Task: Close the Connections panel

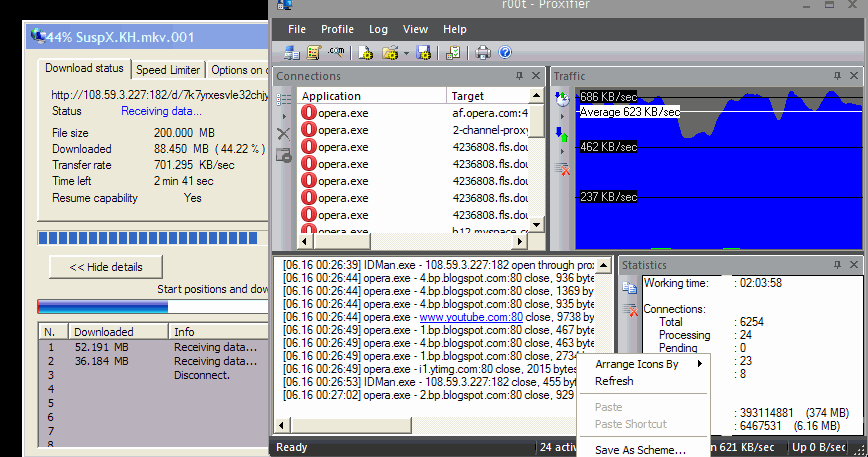Action: coord(536,76)
